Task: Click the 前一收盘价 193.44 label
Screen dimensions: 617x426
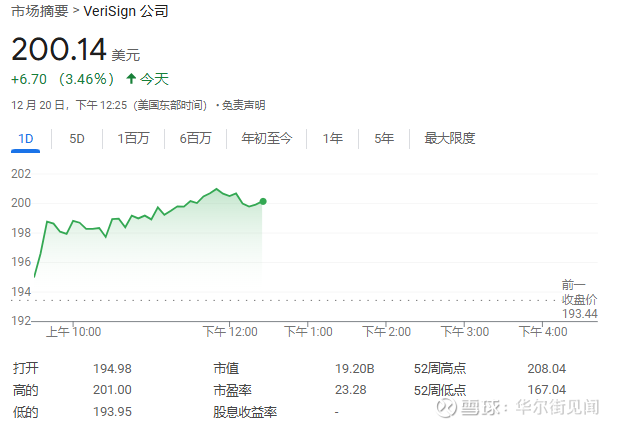Action: (579, 299)
